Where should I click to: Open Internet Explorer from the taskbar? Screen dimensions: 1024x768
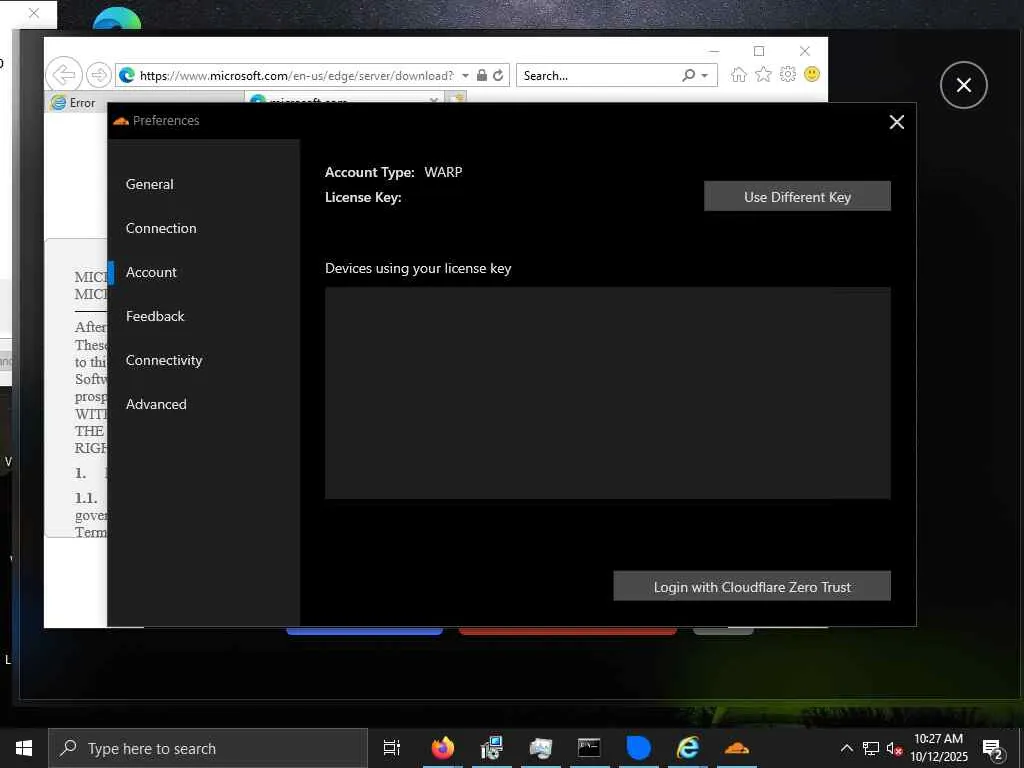pyautogui.click(x=688, y=748)
